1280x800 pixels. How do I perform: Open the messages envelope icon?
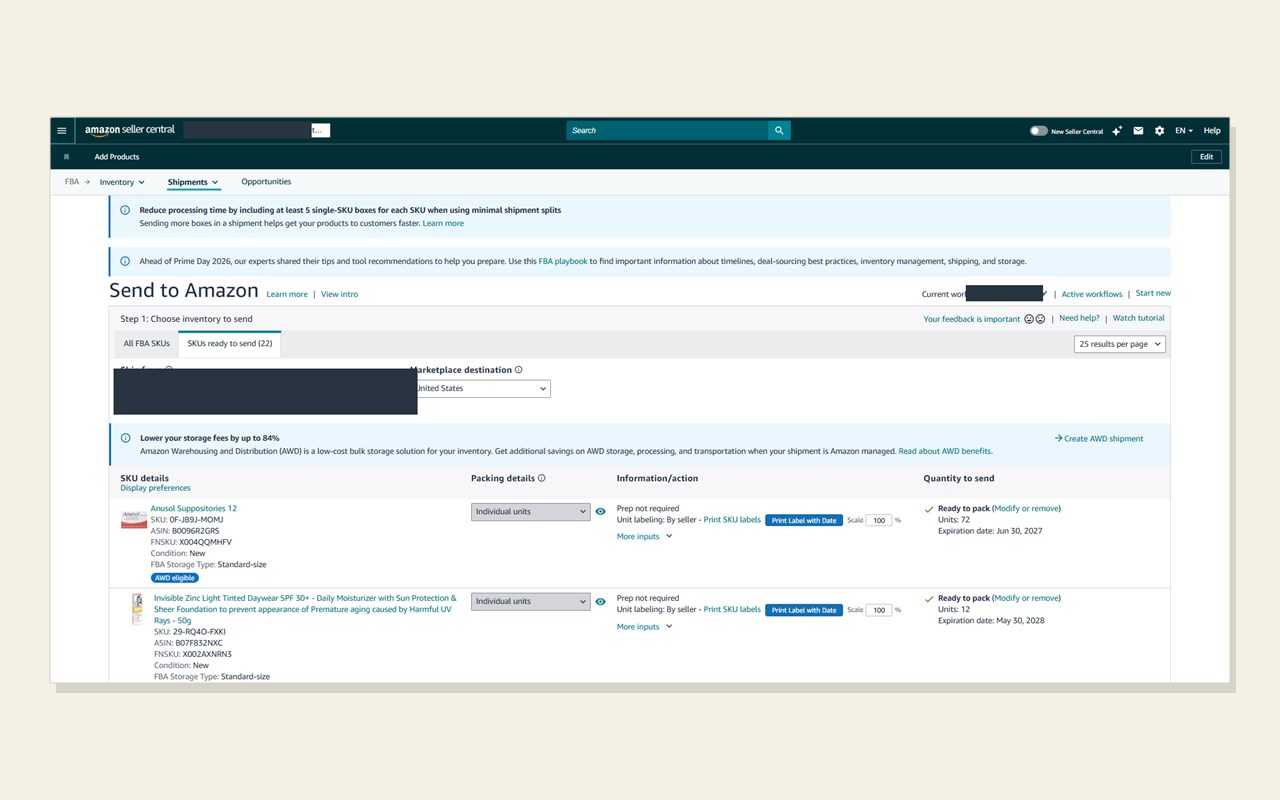click(x=1138, y=131)
